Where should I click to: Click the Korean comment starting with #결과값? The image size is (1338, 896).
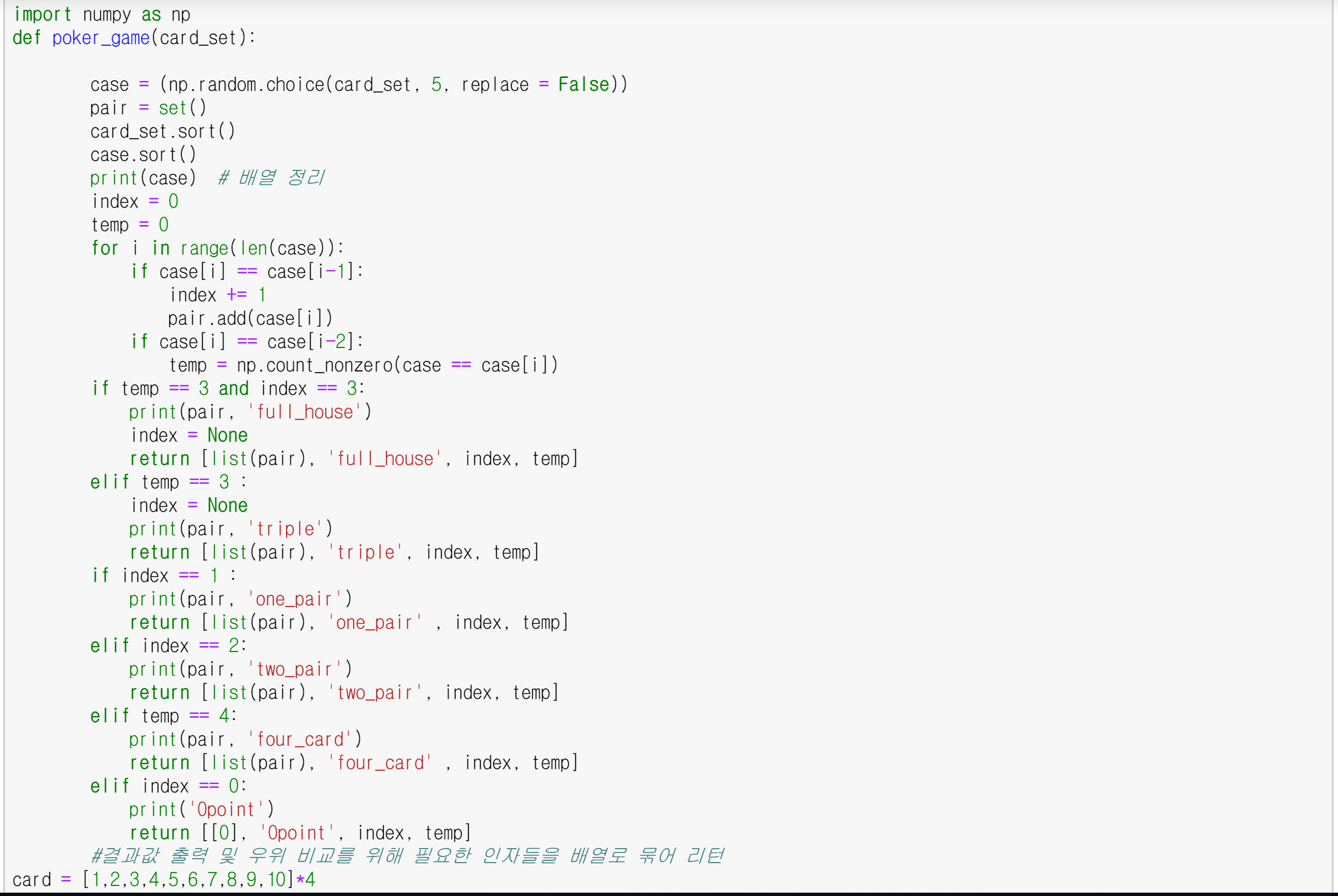[x=408, y=856]
